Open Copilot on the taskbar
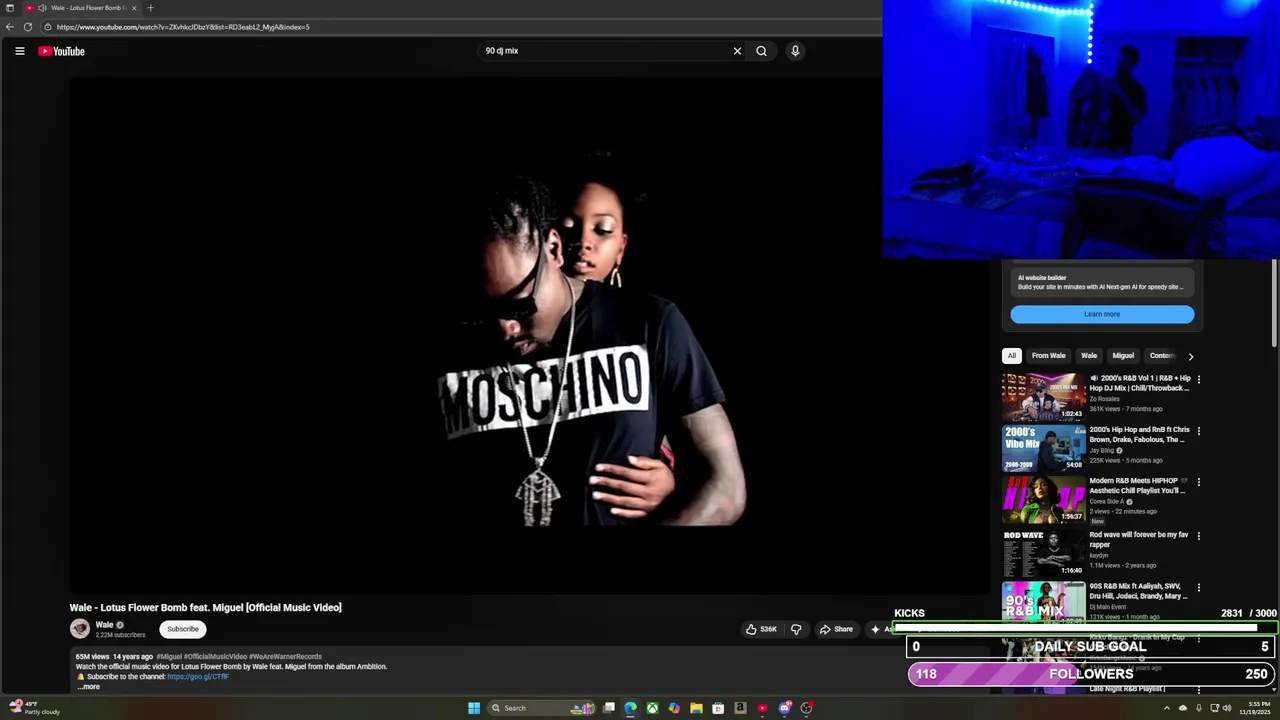Viewport: 1280px width, 720px height. tap(674, 708)
